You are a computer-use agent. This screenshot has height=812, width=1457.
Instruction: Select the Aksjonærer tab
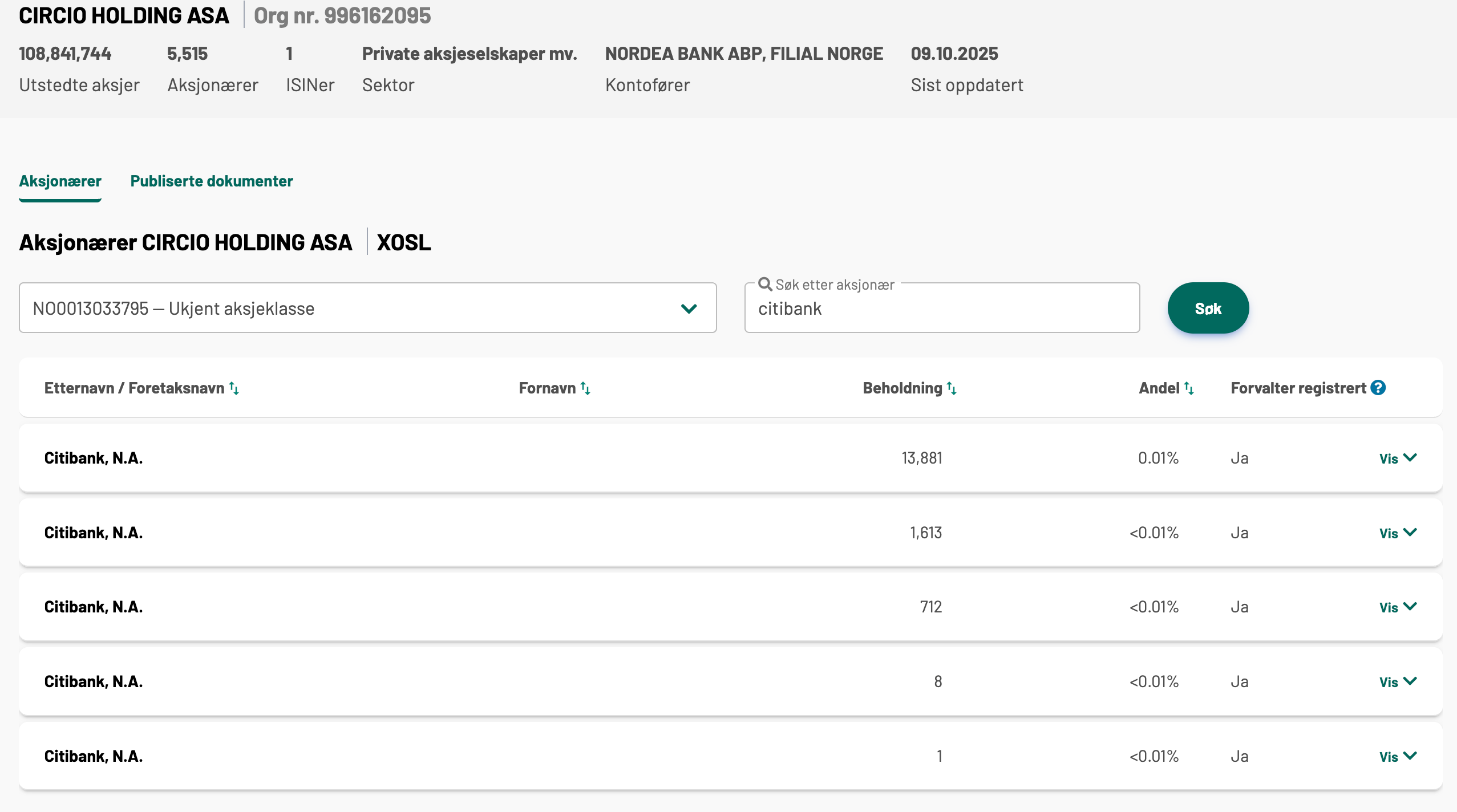(60, 181)
